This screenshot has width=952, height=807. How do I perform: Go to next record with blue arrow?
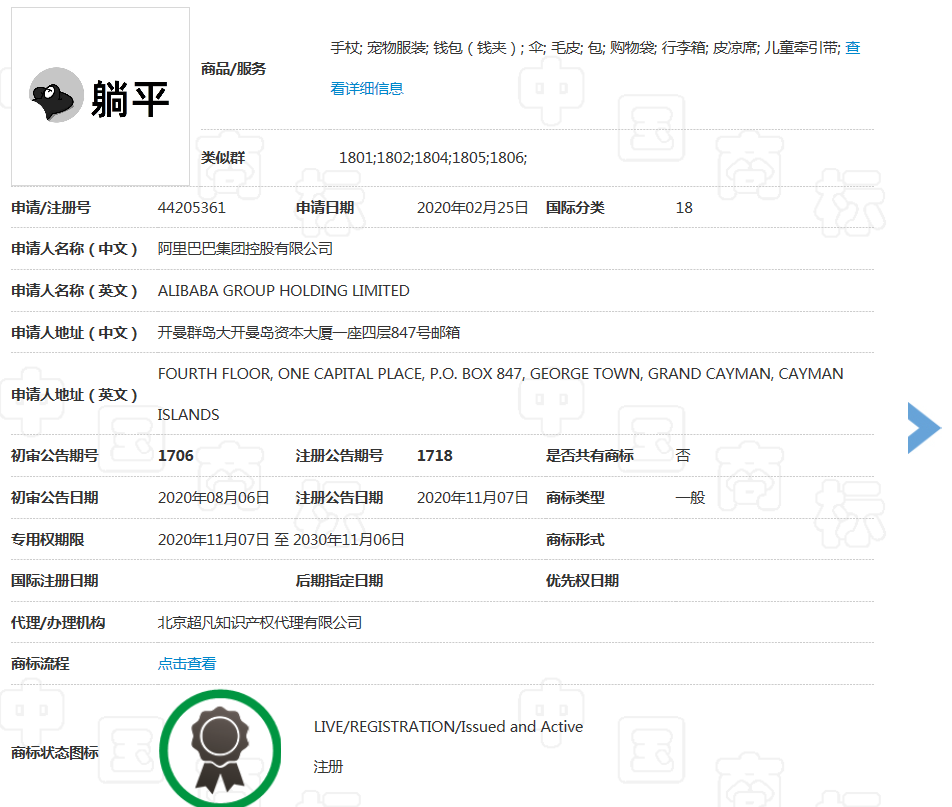923,428
